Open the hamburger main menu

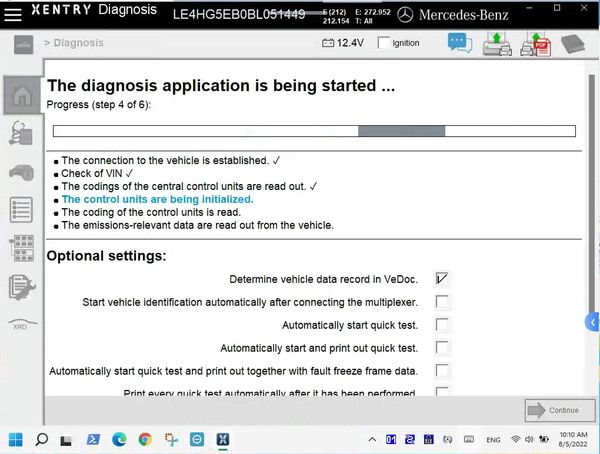pos(13,14)
